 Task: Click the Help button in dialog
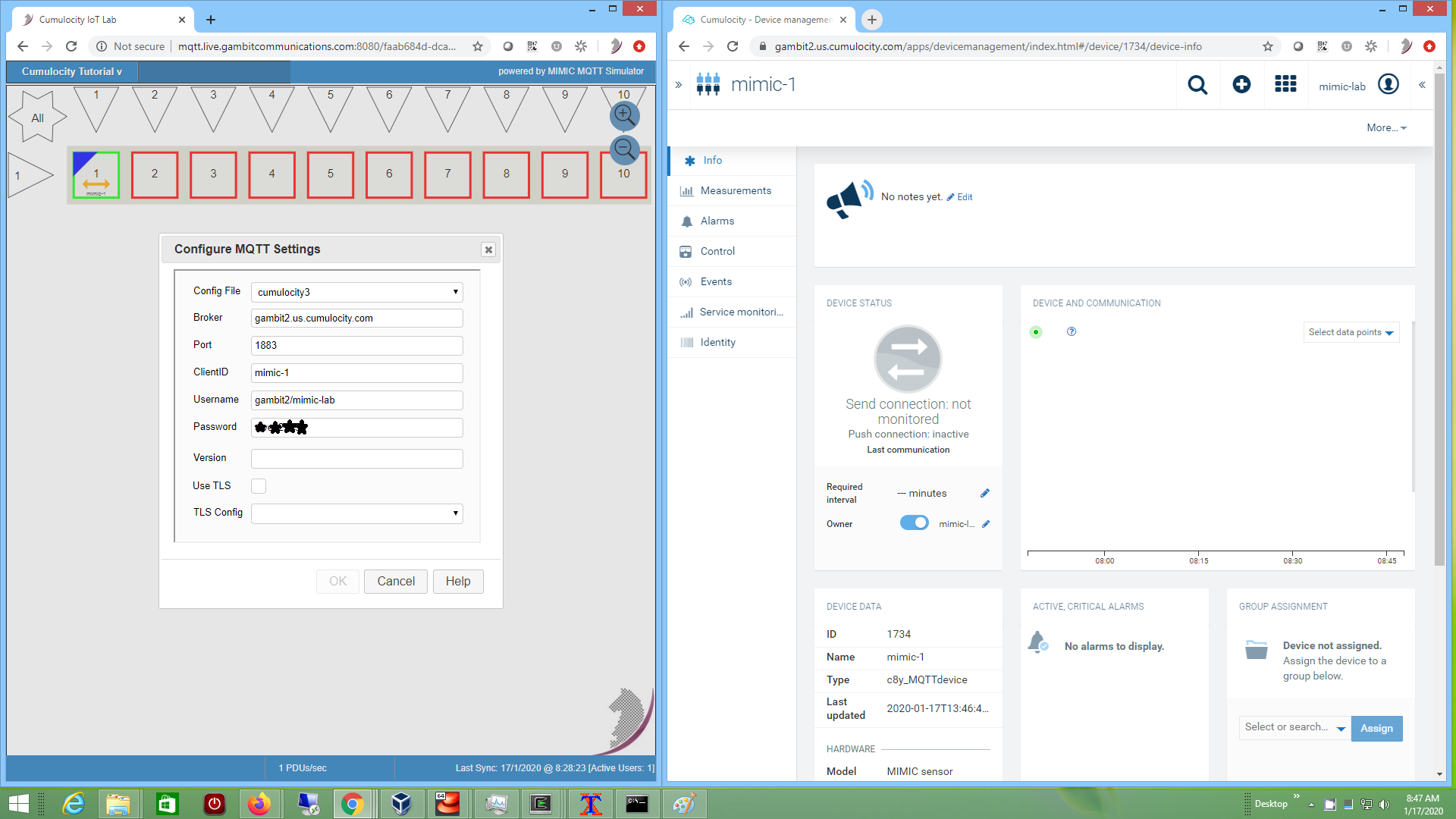click(458, 582)
